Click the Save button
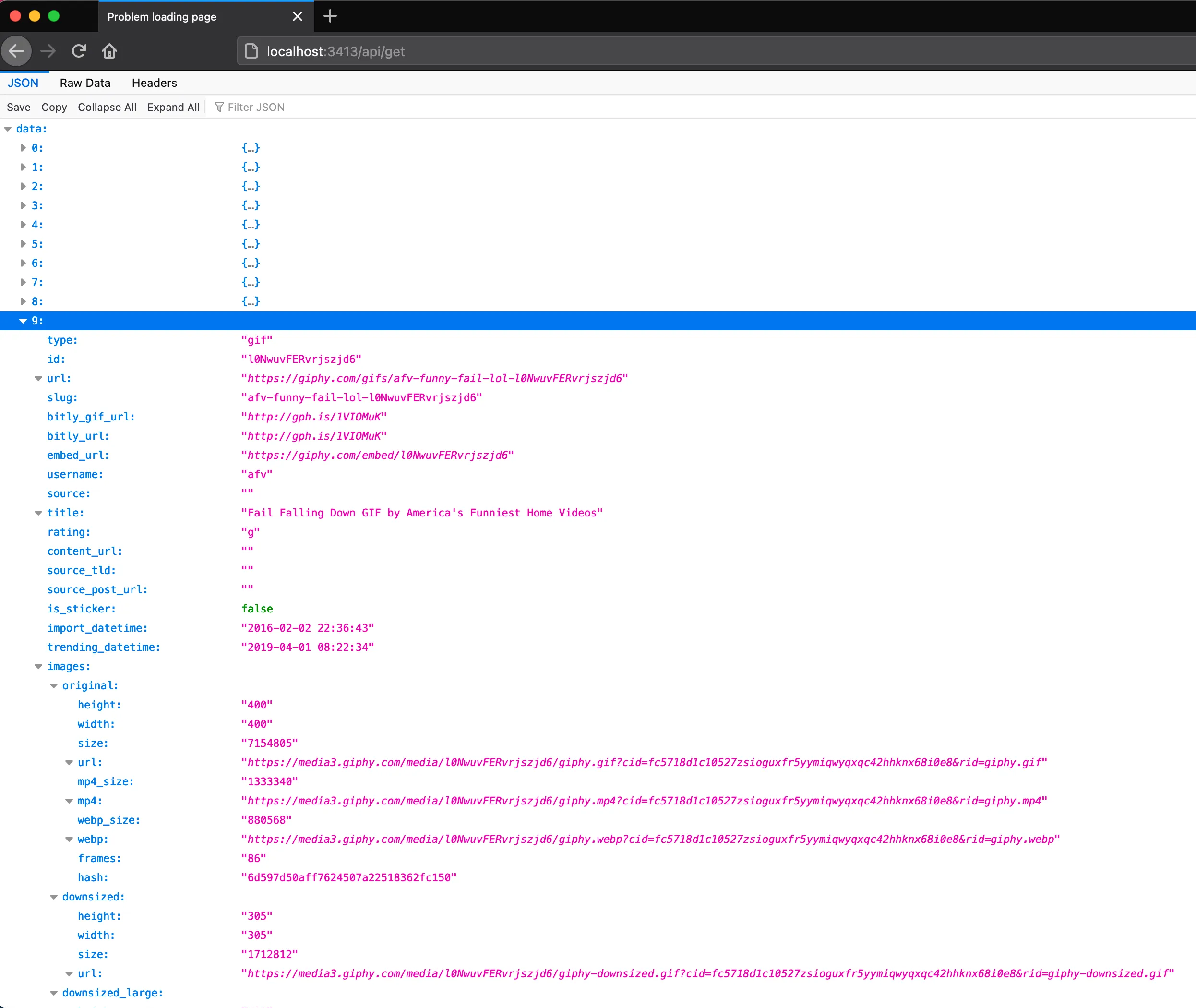Image resolution: width=1196 pixels, height=1008 pixels. pyautogui.click(x=18, y=108)
